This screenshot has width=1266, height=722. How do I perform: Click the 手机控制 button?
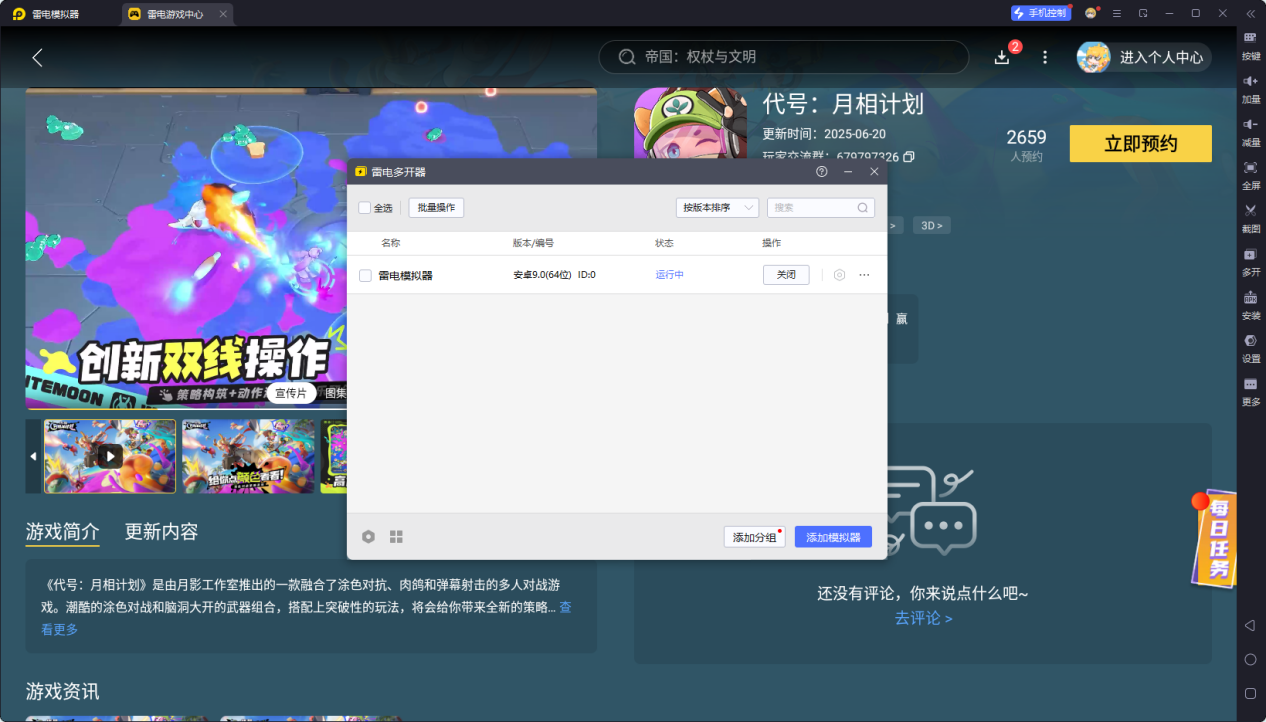pyautogui.click(x=1039, y=13)
